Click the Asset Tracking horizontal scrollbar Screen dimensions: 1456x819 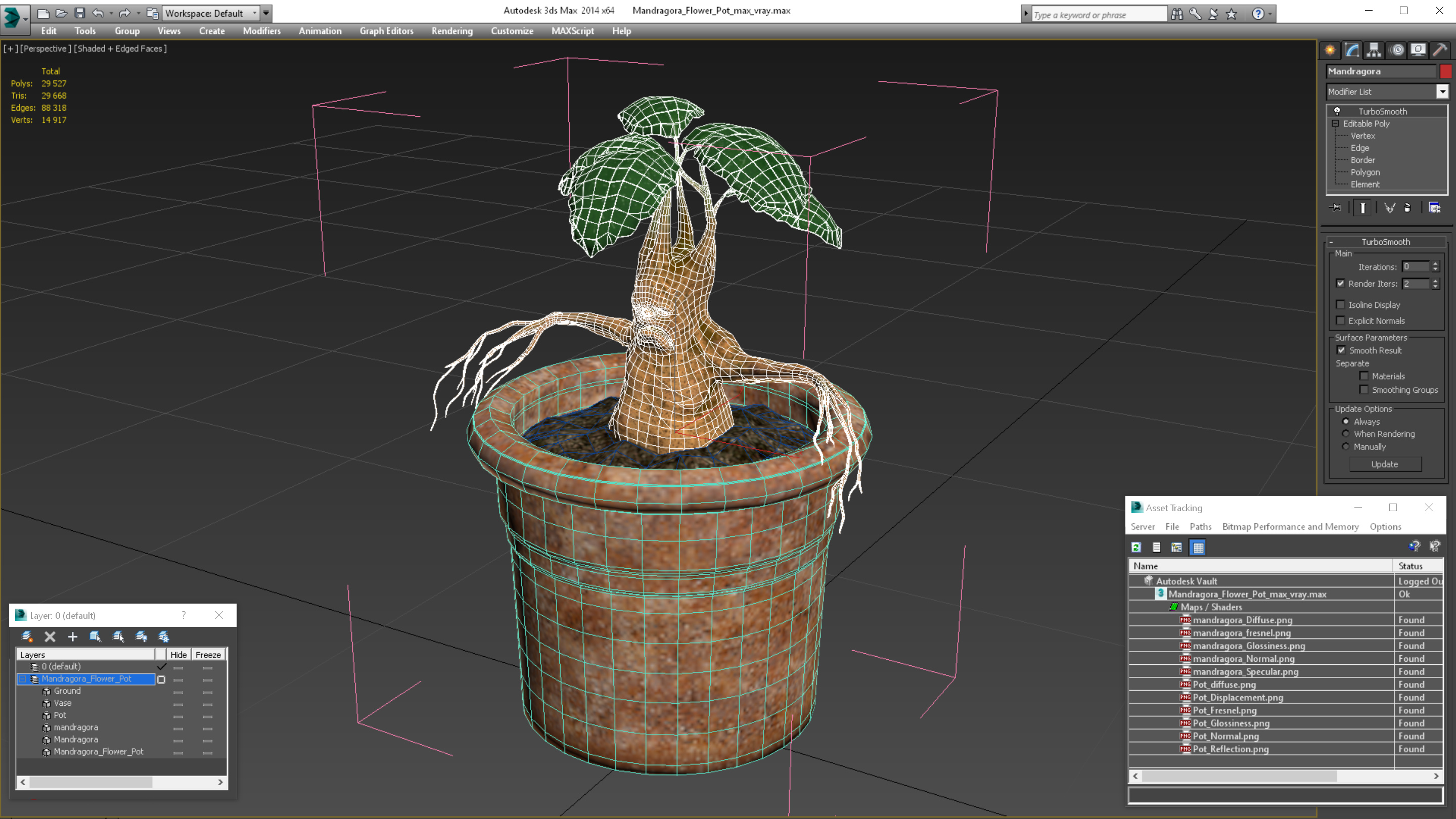tap(1285, 776)
